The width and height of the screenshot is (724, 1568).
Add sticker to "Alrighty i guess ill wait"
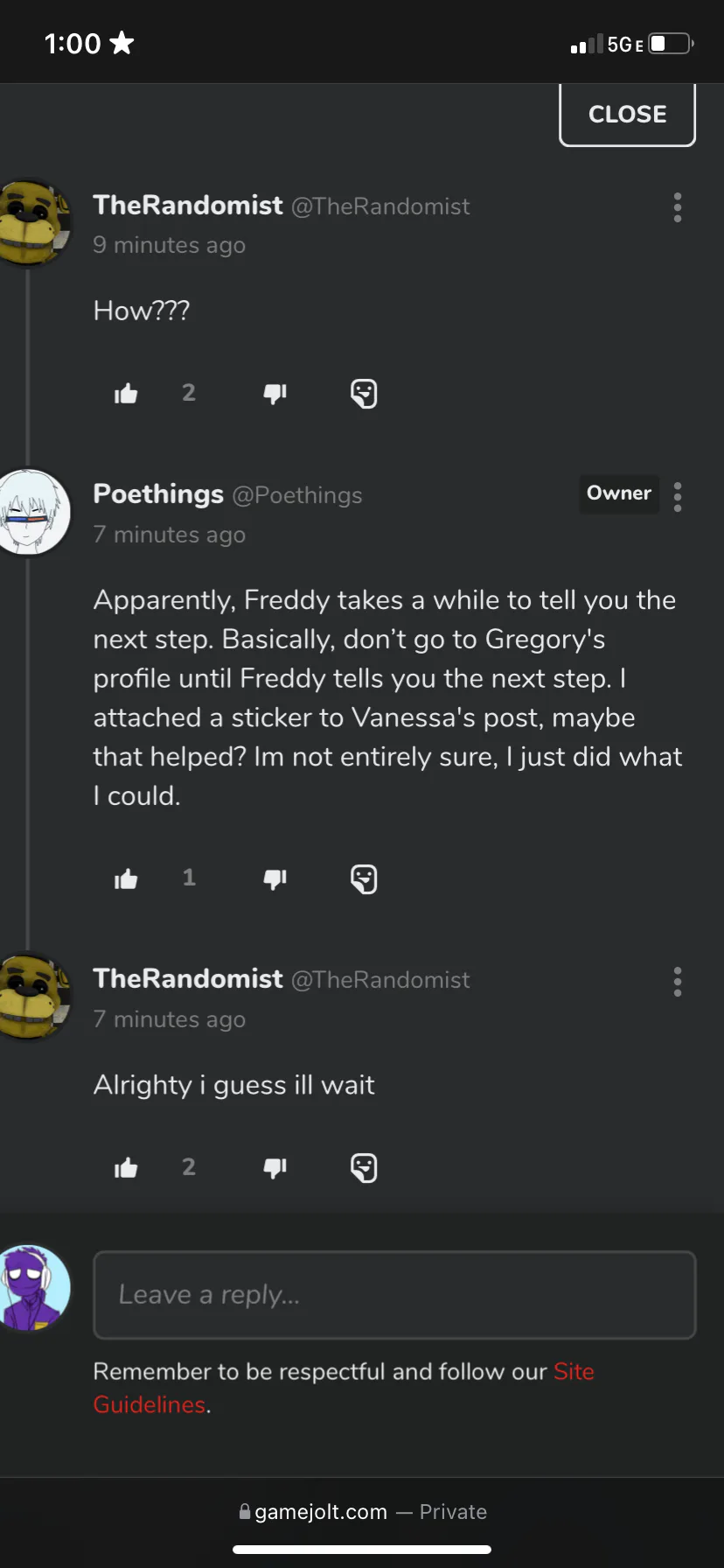point(364,1167)
